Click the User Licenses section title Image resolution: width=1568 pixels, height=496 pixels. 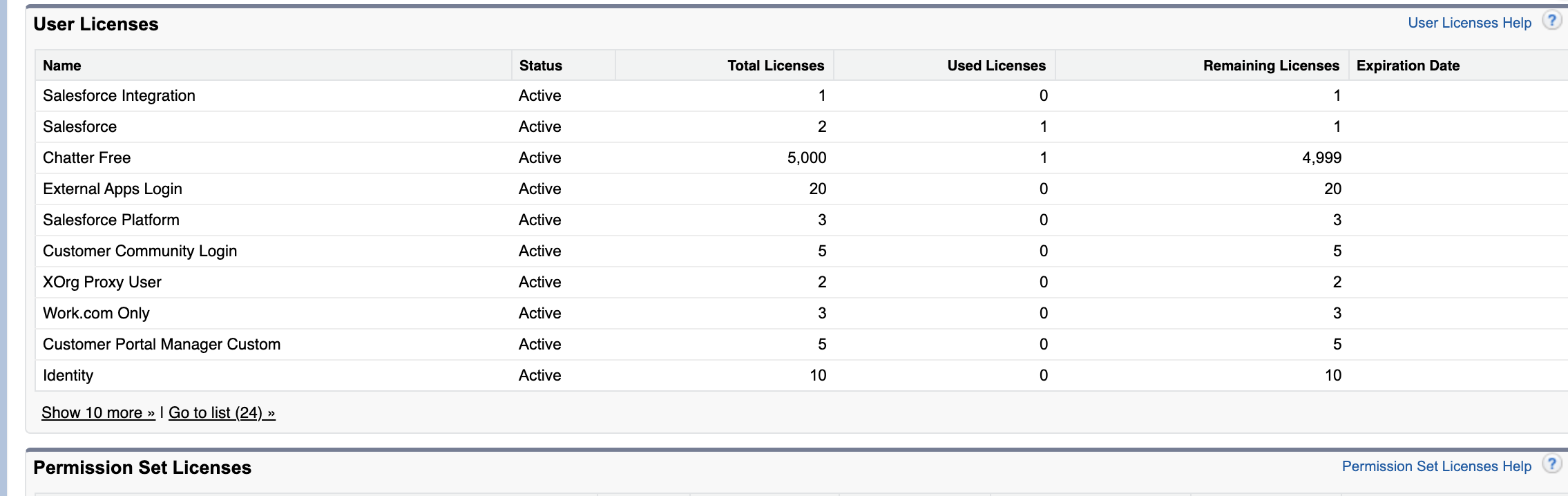[x=96, y=24]
